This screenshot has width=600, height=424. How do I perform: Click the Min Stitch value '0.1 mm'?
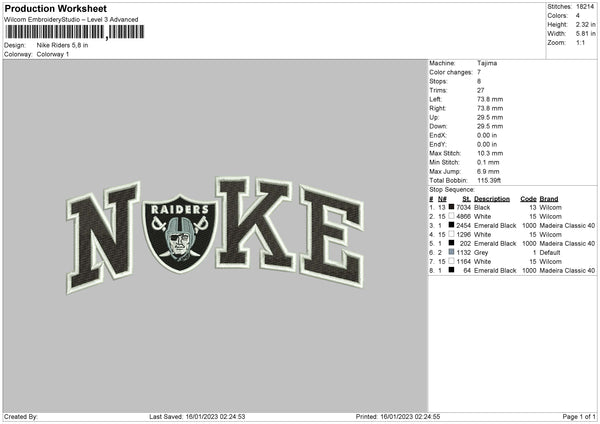(x=488, y=163)
